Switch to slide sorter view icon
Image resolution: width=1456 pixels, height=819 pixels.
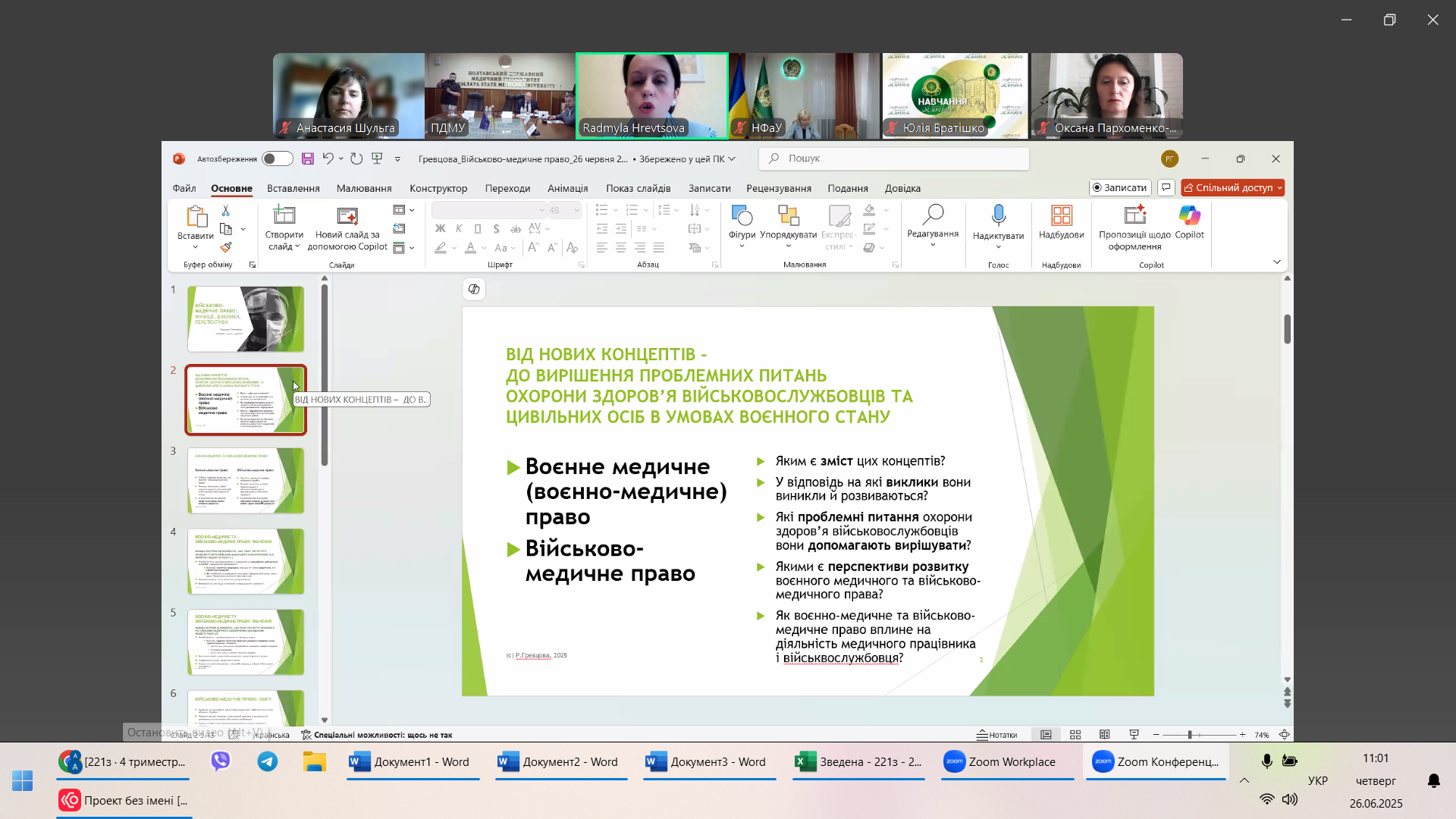pyautogui.click(x=1075, y=734)
